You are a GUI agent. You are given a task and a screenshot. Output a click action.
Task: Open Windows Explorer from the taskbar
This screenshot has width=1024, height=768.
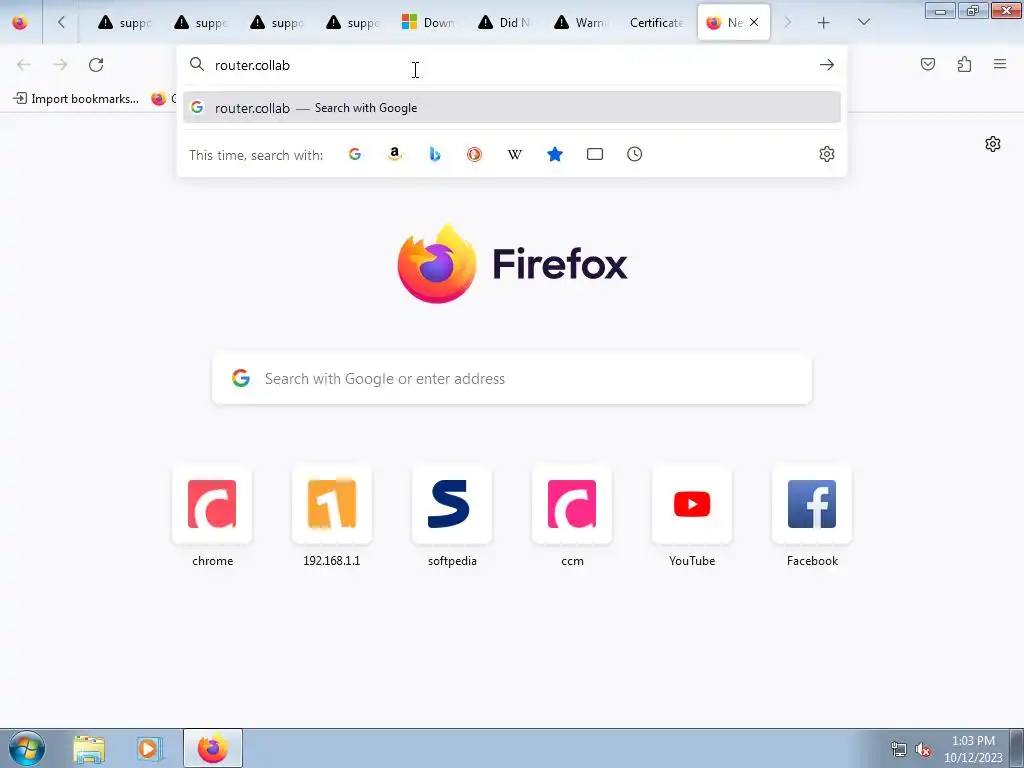(x=89, y=748)
